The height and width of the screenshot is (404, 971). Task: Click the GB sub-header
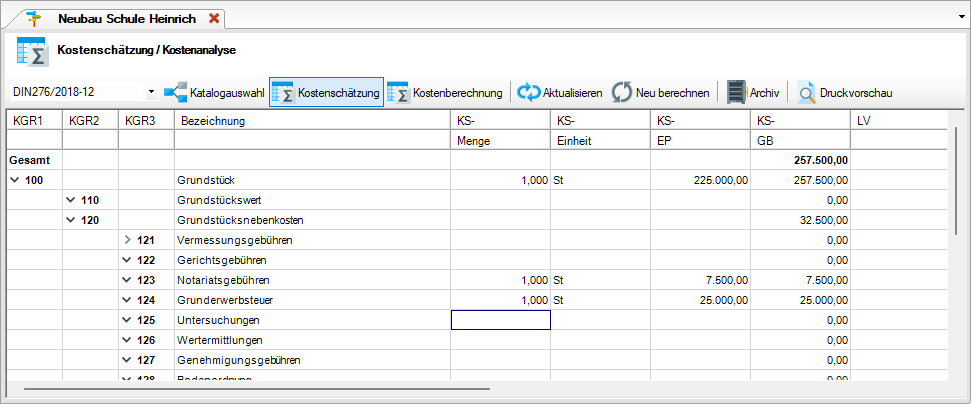tap(800, 141)
